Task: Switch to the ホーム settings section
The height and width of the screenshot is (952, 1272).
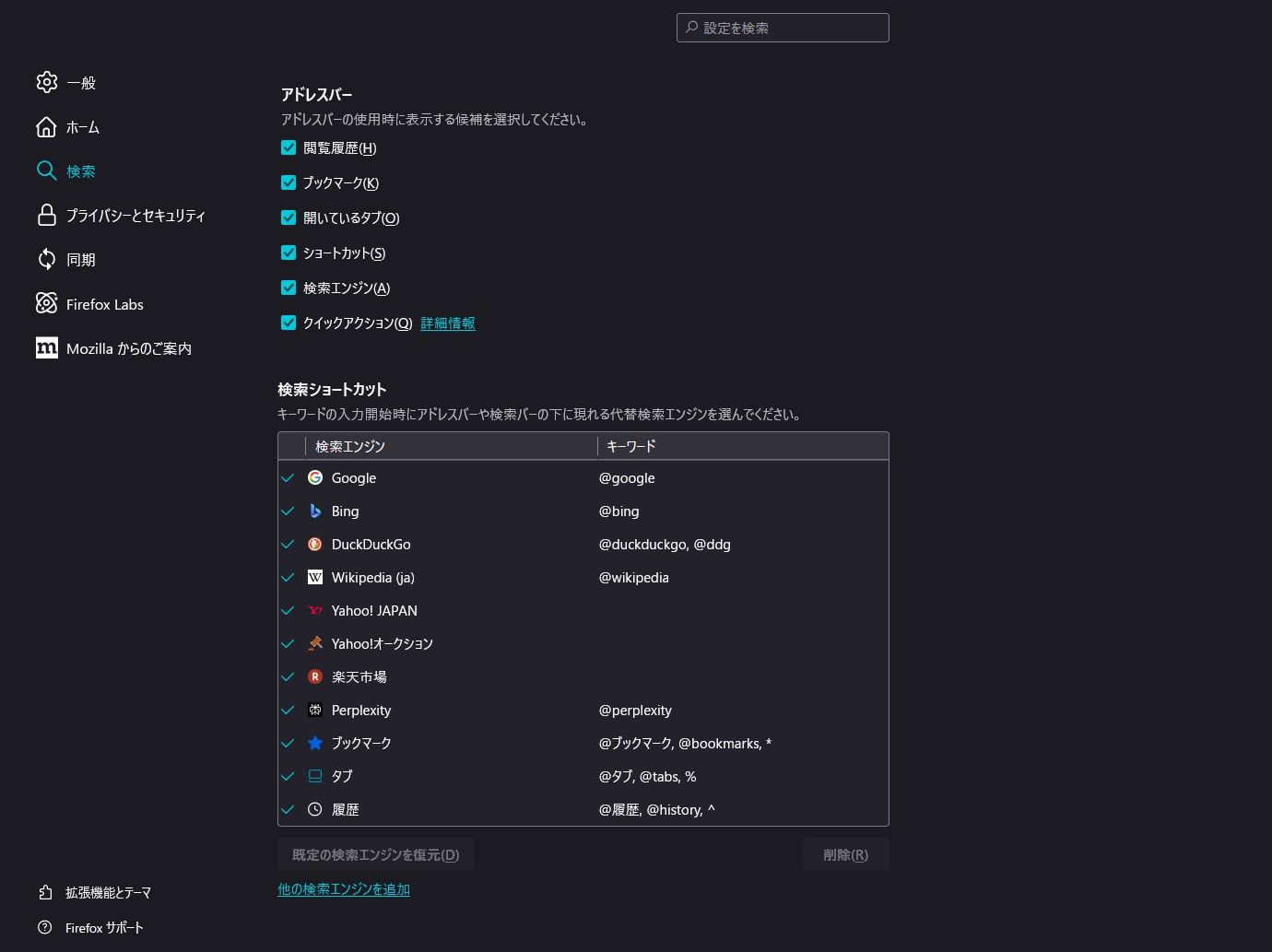Action: point(82,127)
